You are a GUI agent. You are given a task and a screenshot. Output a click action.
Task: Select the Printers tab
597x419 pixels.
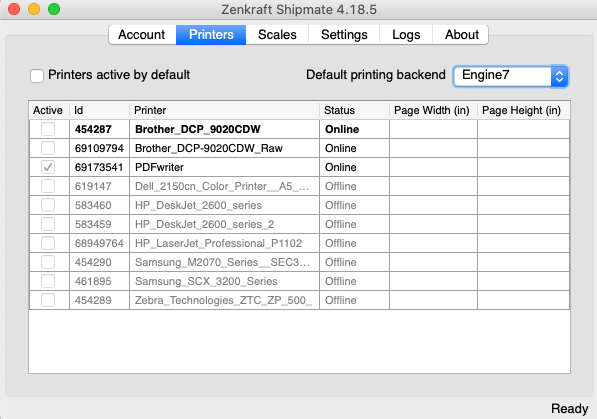click(211, 35)
